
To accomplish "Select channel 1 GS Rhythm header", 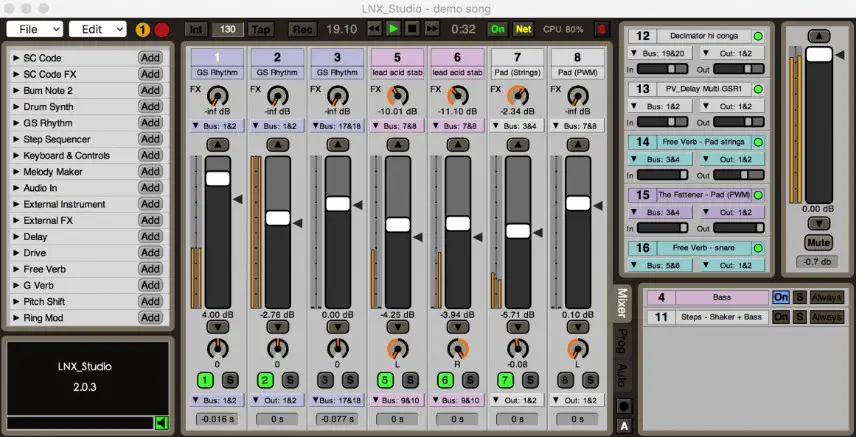I will click(217, 63).
